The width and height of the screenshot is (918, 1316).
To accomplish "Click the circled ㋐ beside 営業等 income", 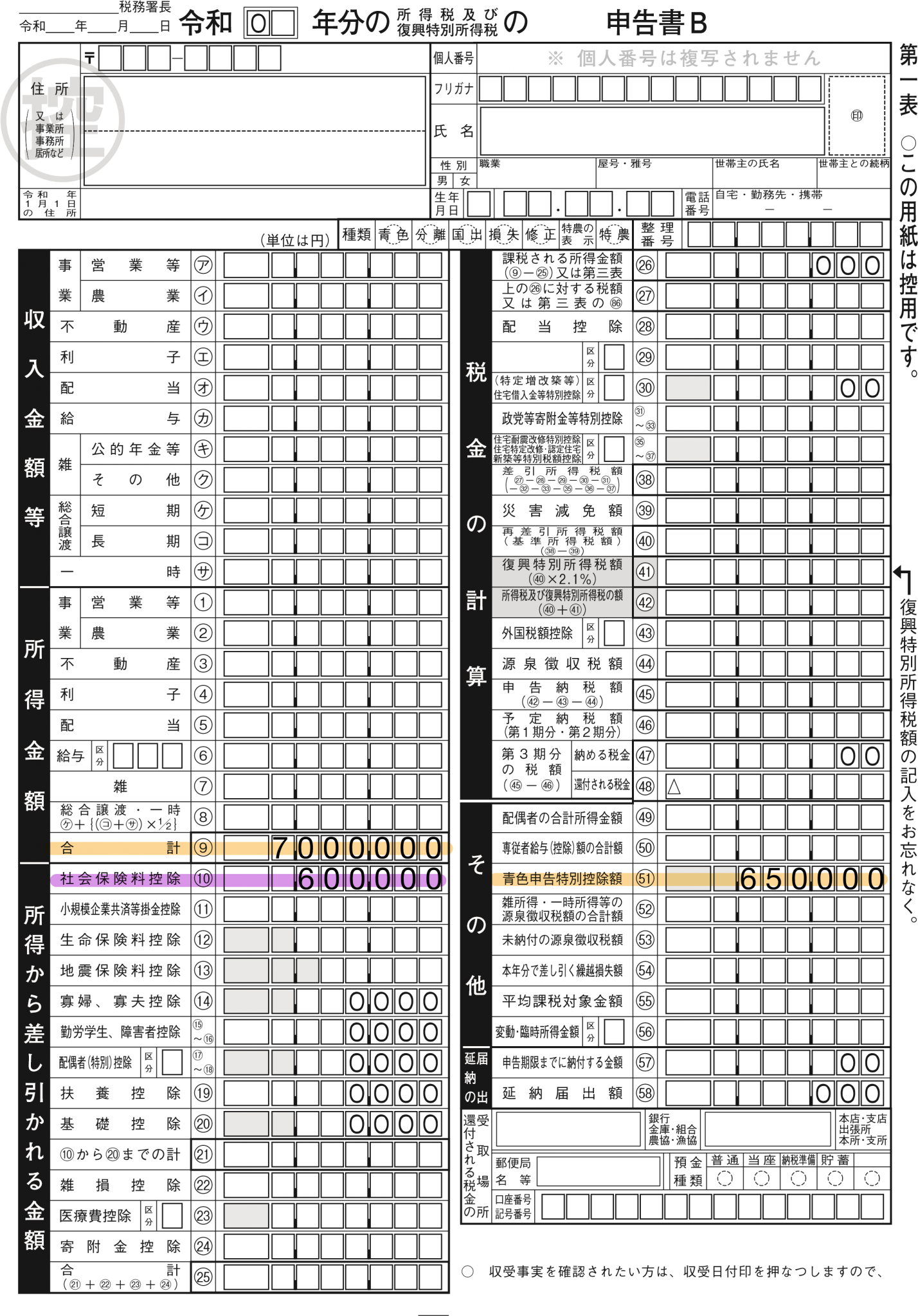I will pyautogui.click(x=203, y=265).
